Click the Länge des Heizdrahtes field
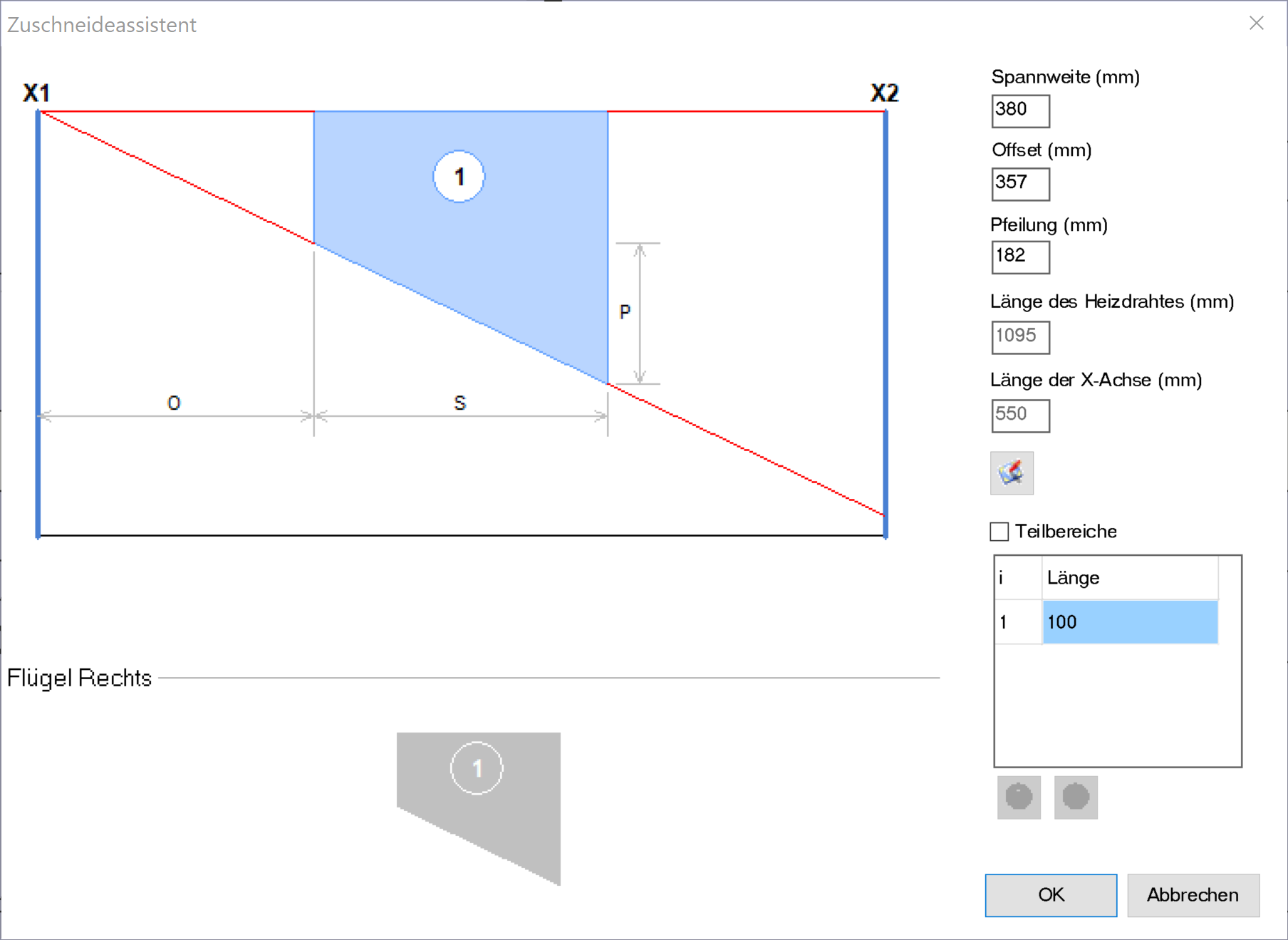The height and width of the screenshot is (940, 1288). (1020, 336)
